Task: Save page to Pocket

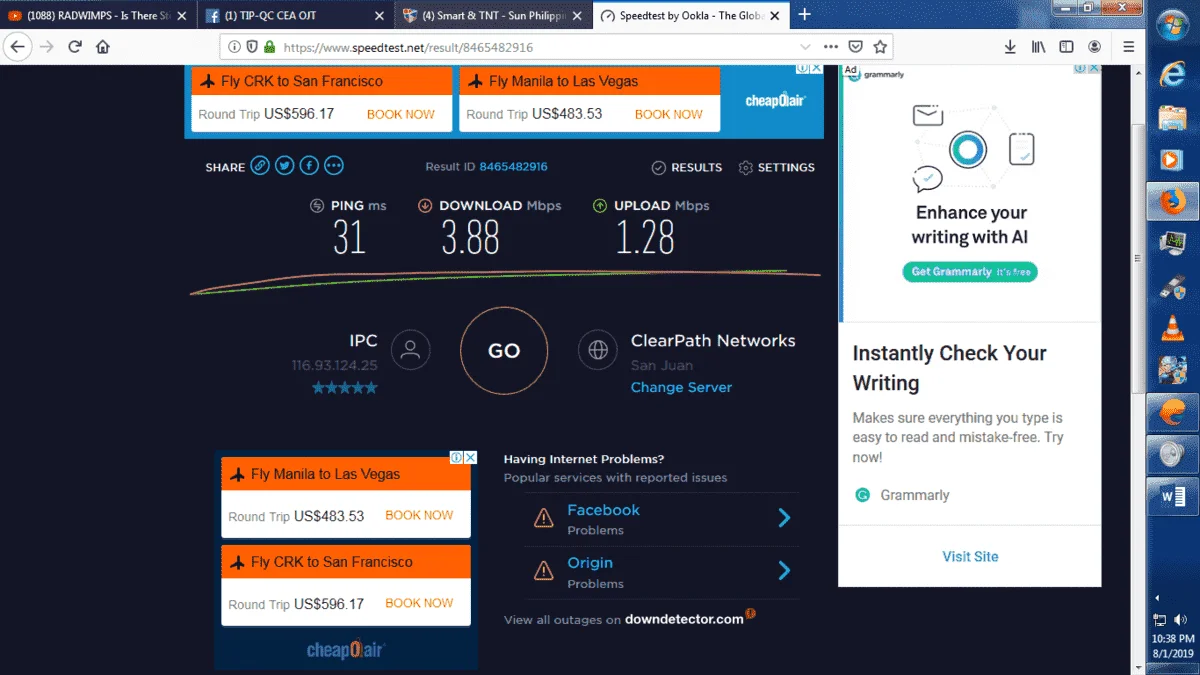Action: tap(856, 47)
